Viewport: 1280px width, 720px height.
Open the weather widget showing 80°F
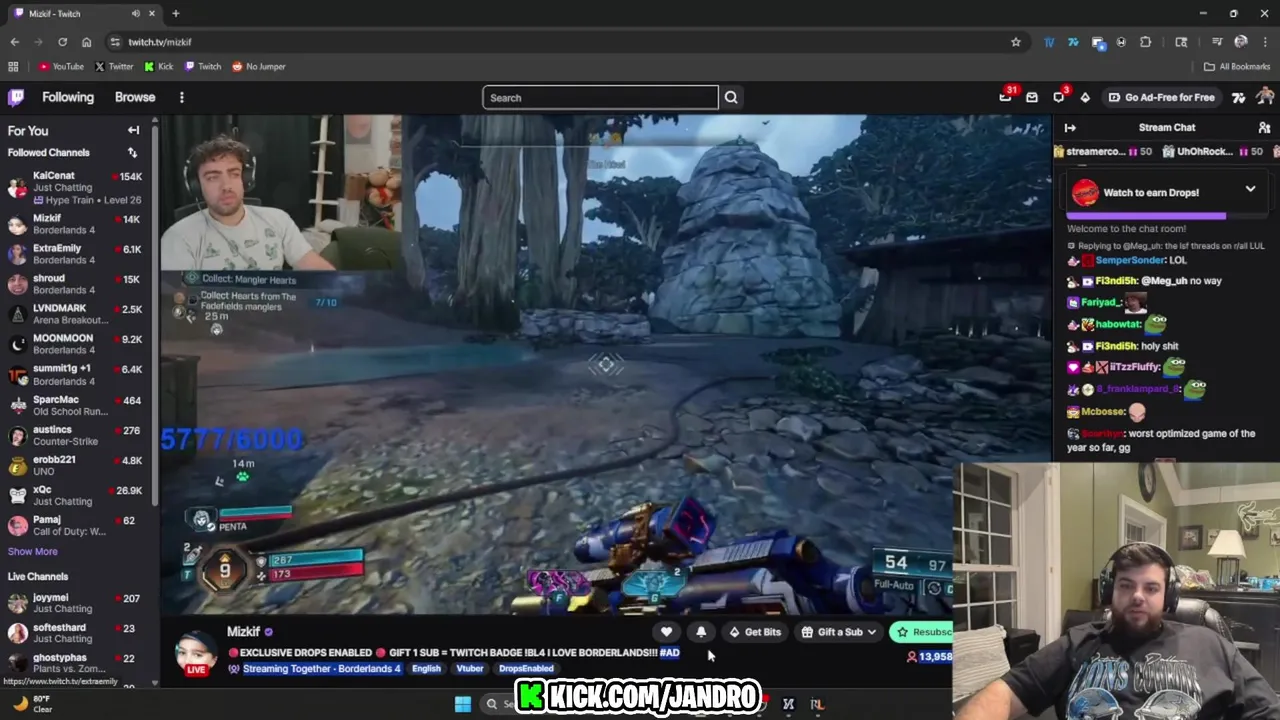pos(30,704)
